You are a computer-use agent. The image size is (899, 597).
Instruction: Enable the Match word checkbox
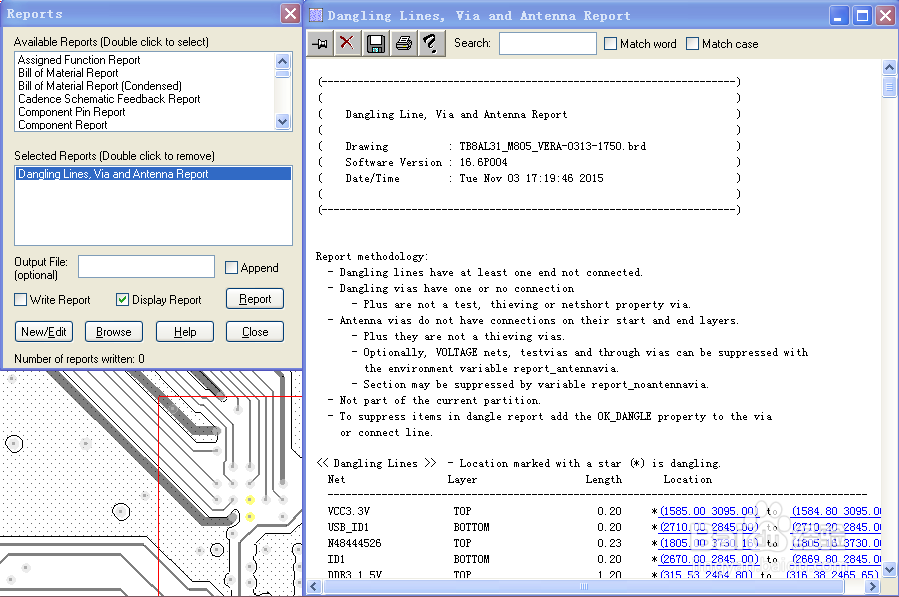coord(611,44)
